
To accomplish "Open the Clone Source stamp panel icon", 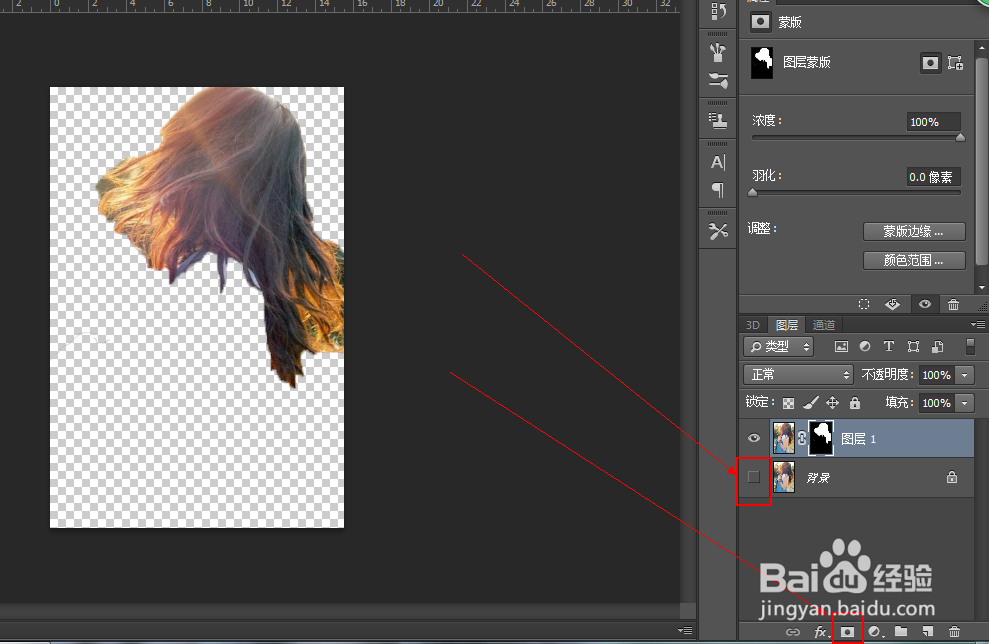I will click(x=718, y=120).
